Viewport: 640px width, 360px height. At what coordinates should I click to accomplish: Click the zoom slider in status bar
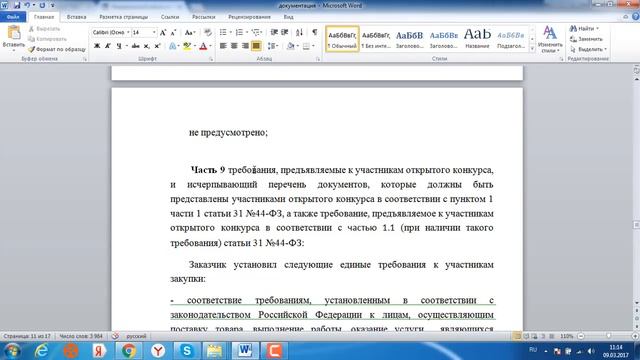point(608,336)
